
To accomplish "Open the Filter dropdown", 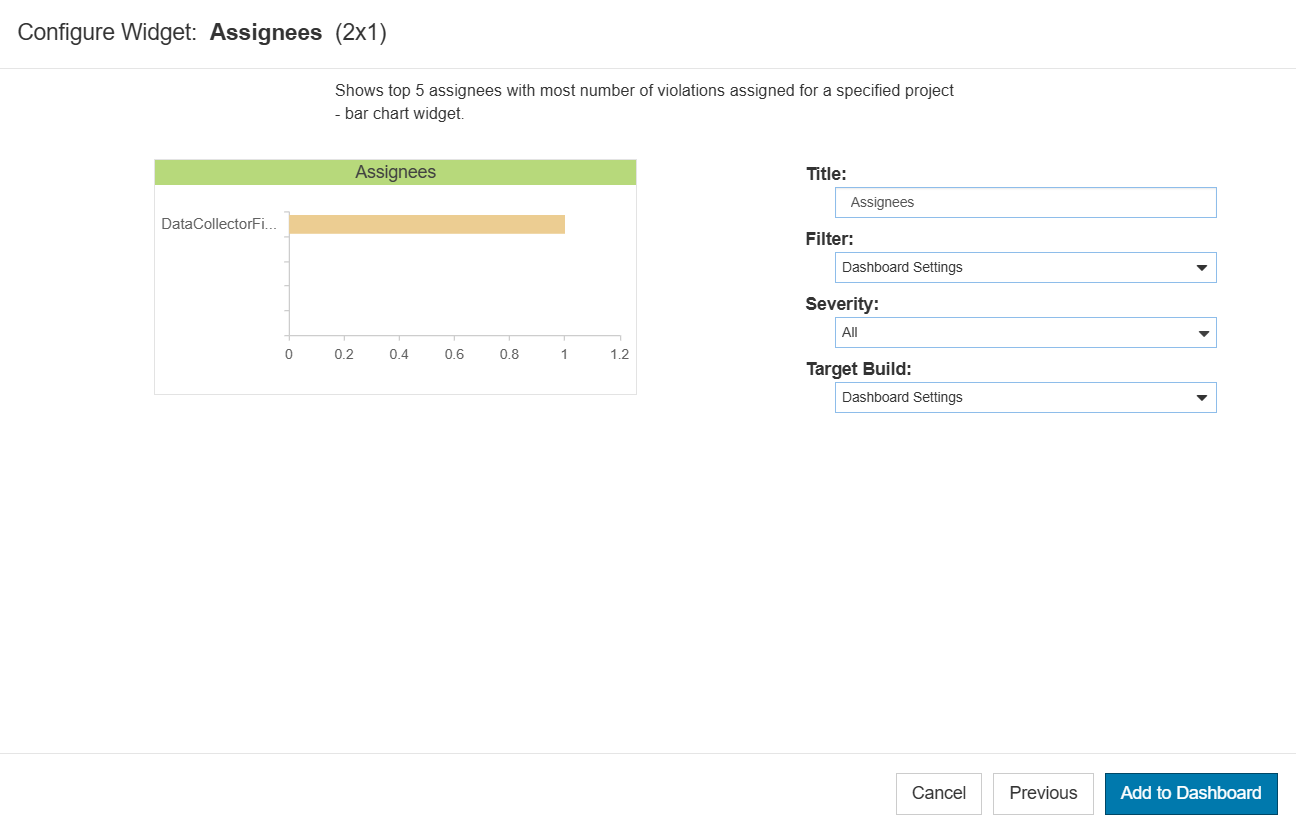I will (1025, 267).
